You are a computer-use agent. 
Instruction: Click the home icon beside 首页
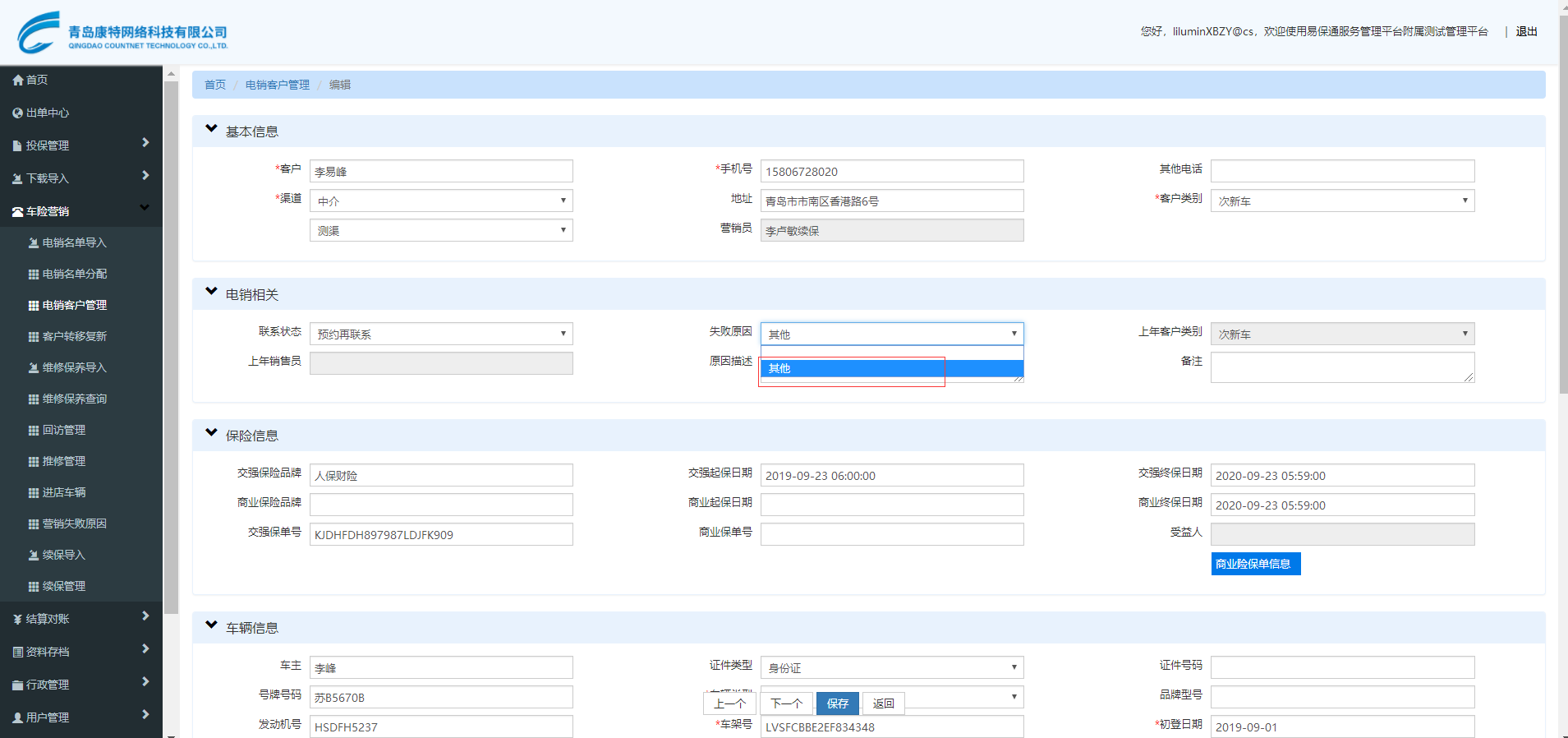[x=18, y=81]
